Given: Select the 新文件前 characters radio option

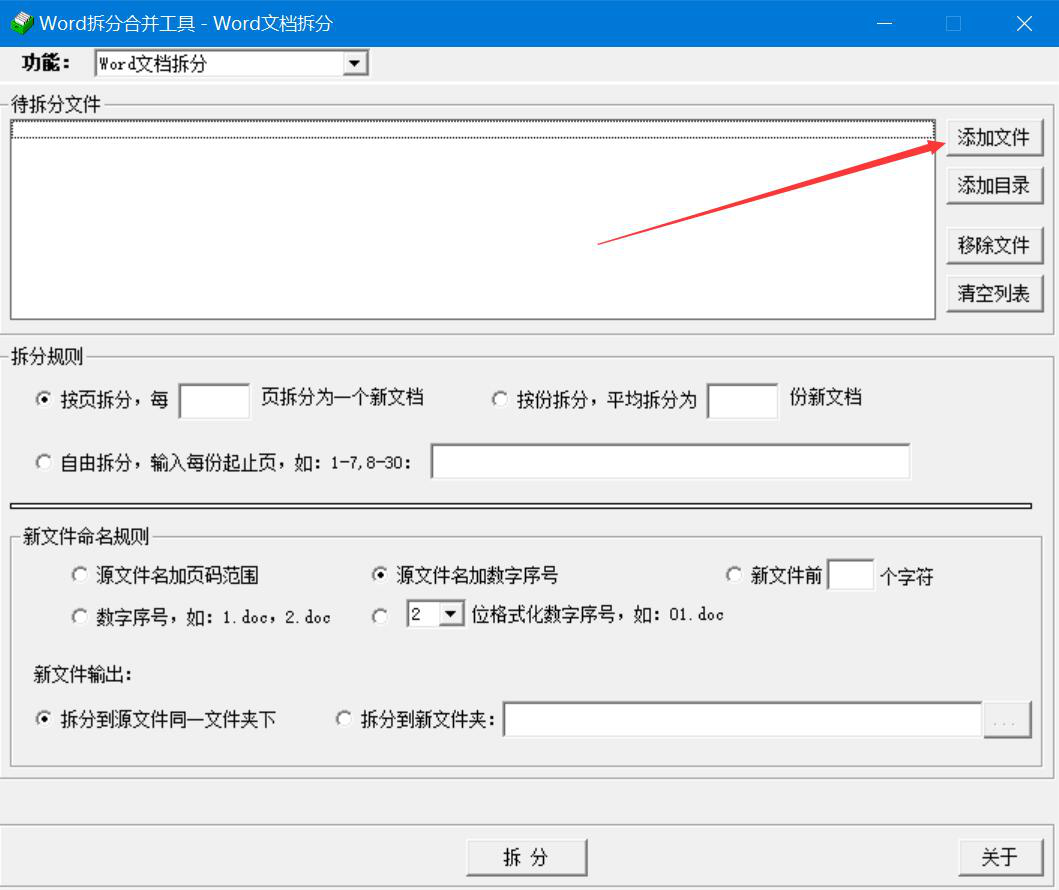Looking at the screenshot, I should pyautogui.click(x=733, y=575).
